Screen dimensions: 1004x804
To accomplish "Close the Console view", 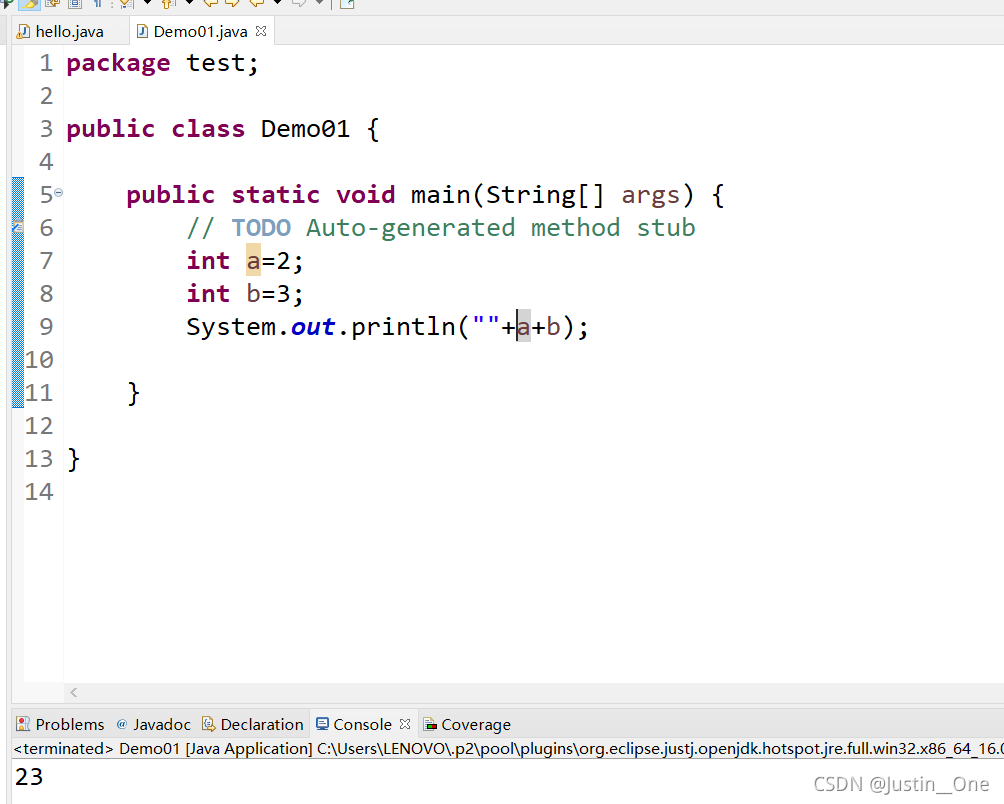I will (x=405, y=723).
